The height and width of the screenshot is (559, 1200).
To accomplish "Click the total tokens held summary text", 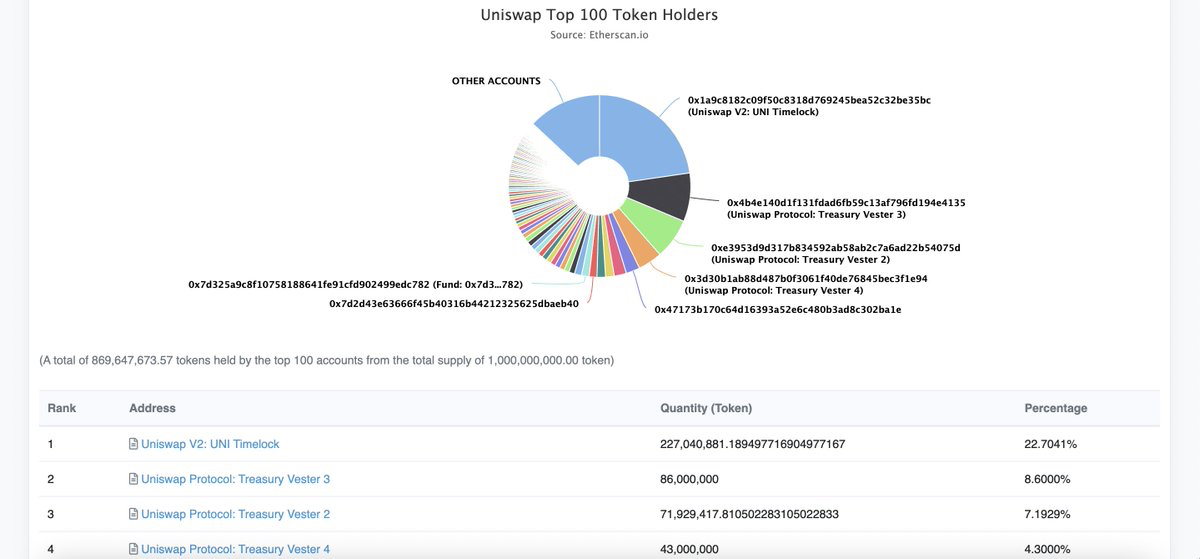I will click(326, 359).
